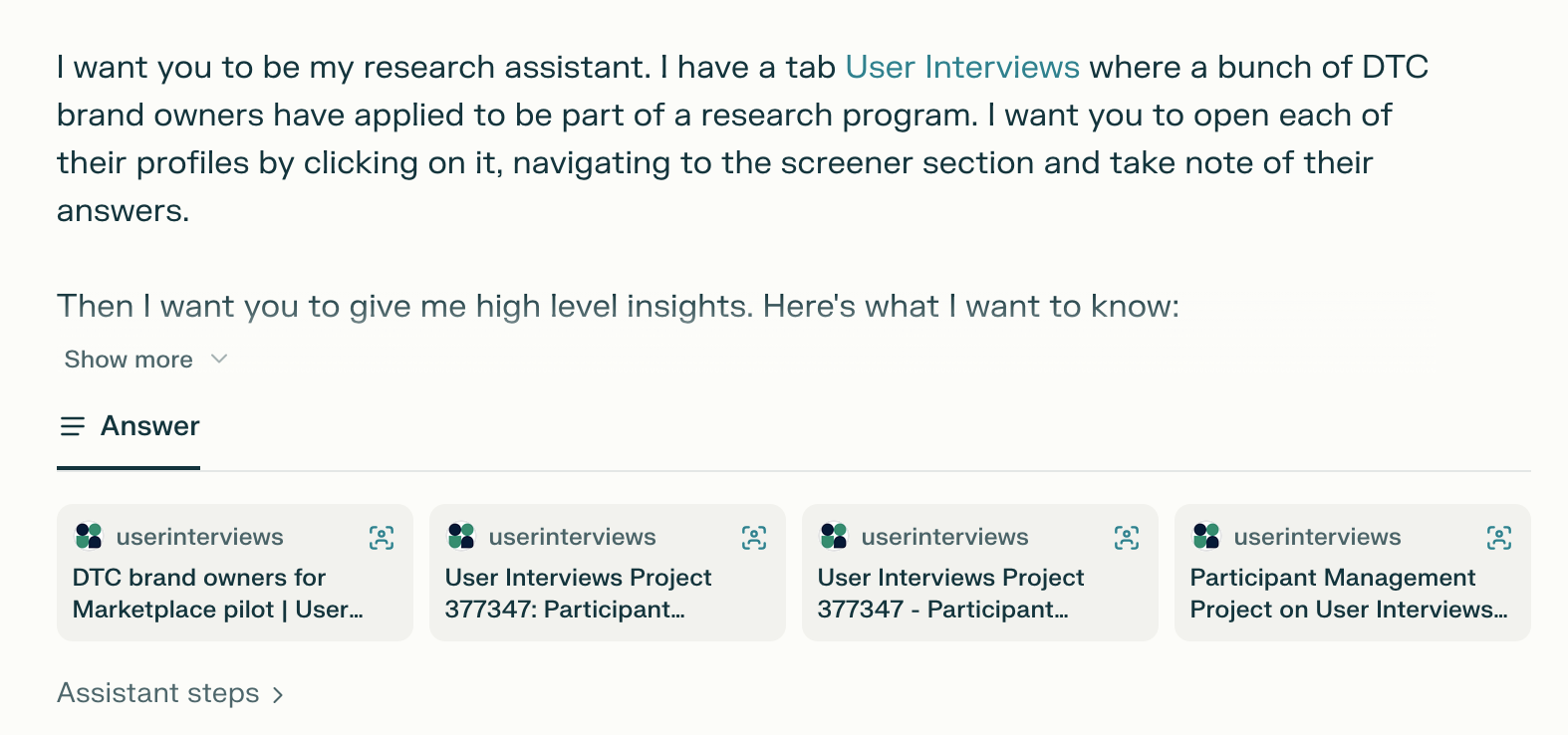Click screenshot icon on 'Project 377347 - Participant' card
The height and width of the screenshot is (735, 1568).
tap(1127, 538)
